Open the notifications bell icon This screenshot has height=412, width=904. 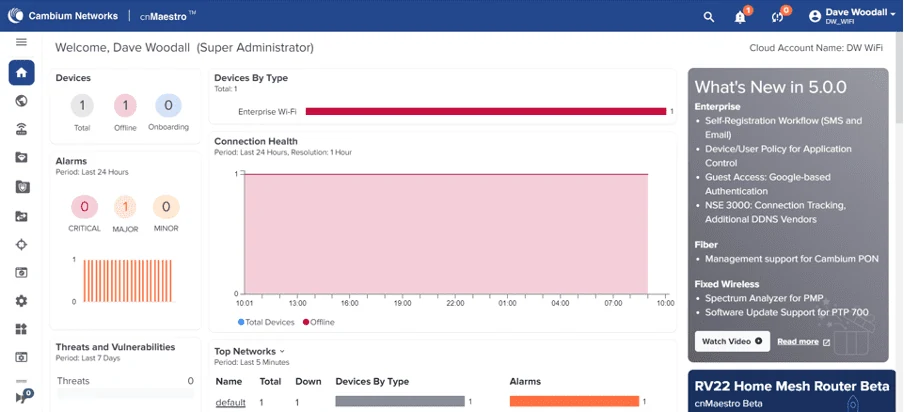(x=740, y=17)
